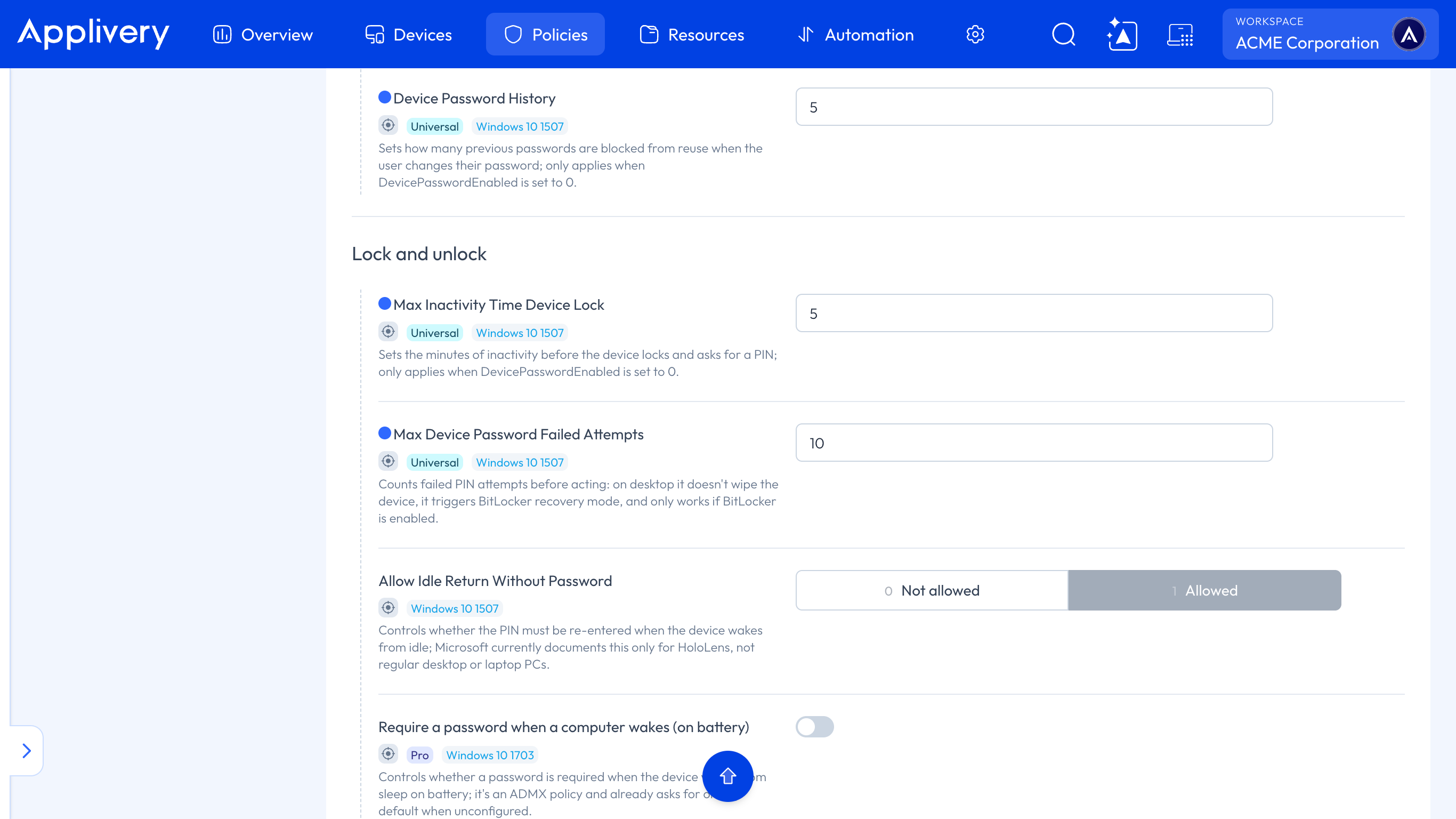Open the ACME Corporation workspace switcher

[x=1330, y=34]
